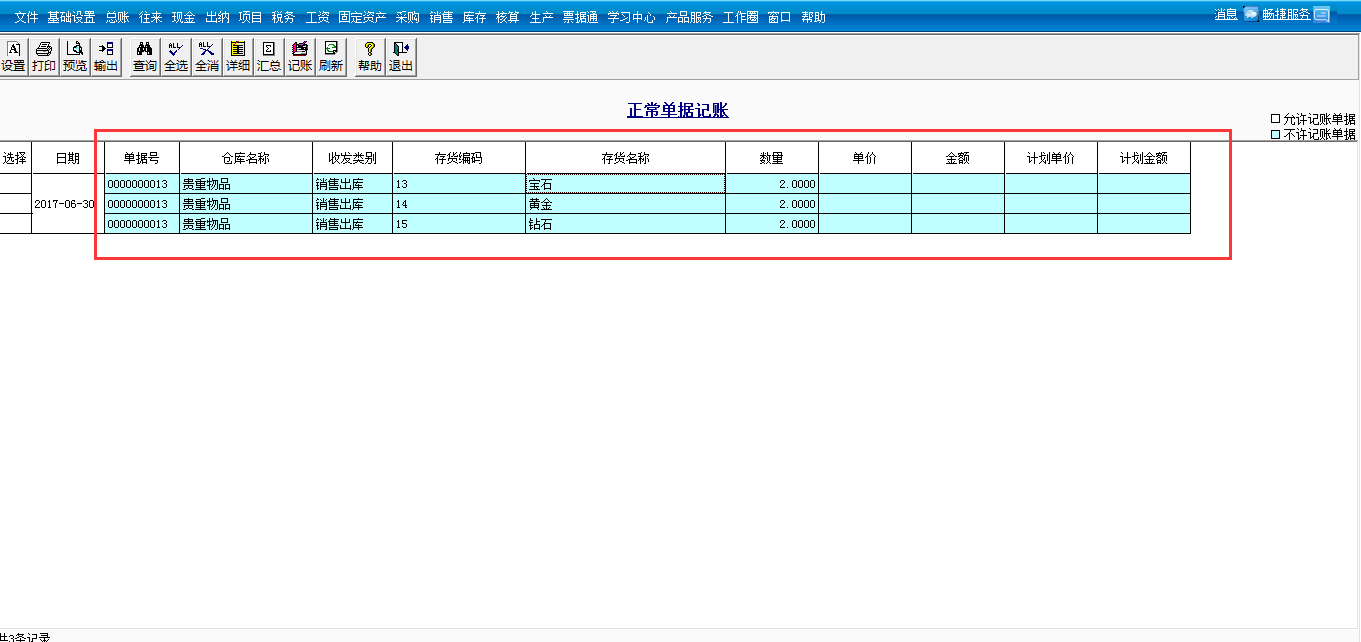Click the 退出 exit icon
Image resolution: width=1361 pixels, height=642 pixels.
[x=401, y=57]
